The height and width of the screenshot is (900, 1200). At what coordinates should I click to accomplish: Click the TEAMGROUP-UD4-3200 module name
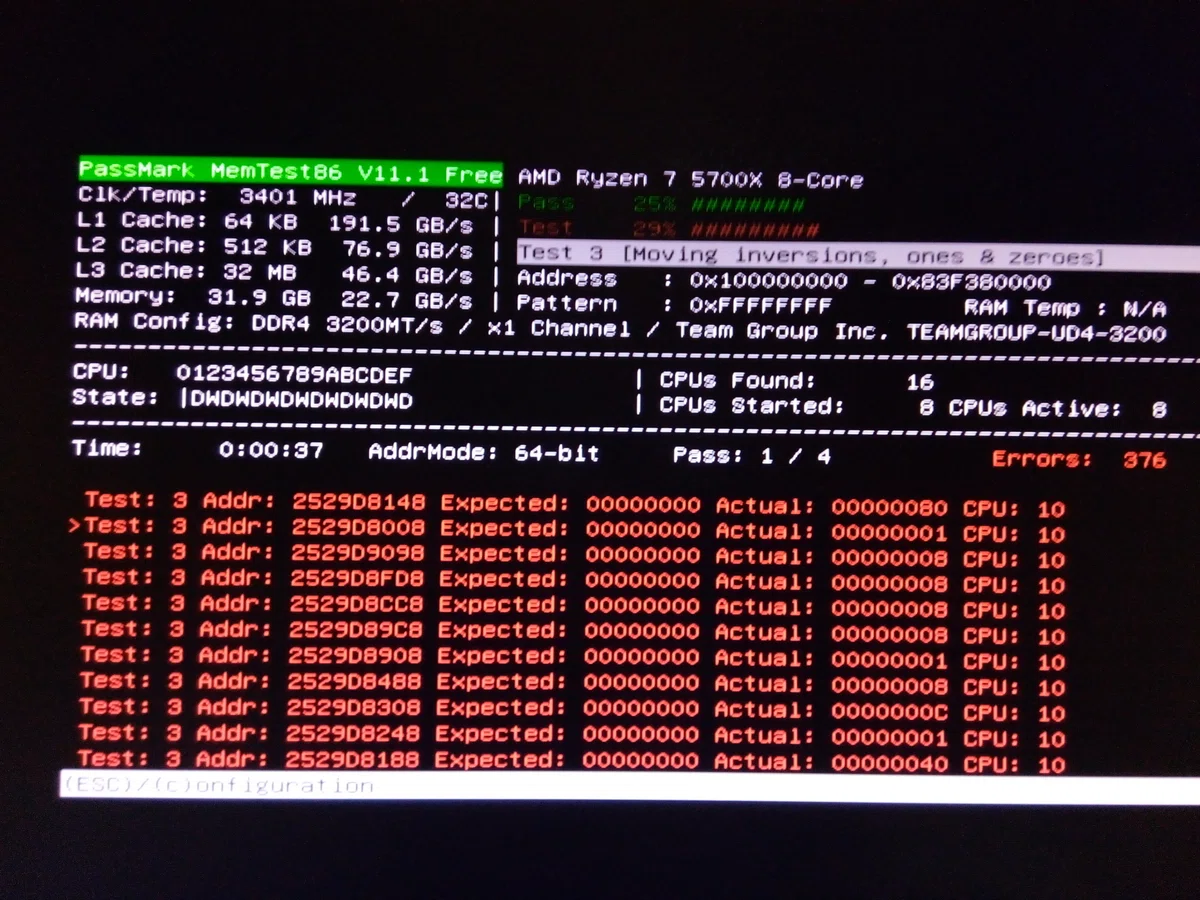(x=1037, y=333)
